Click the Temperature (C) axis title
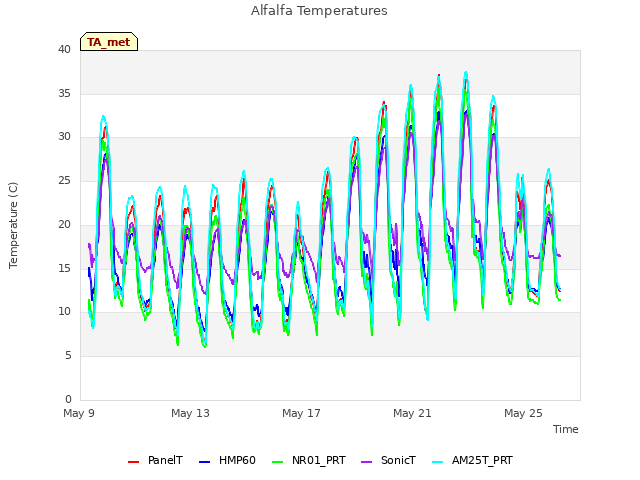This screenshot has width=640, height=480. point(13,225)
